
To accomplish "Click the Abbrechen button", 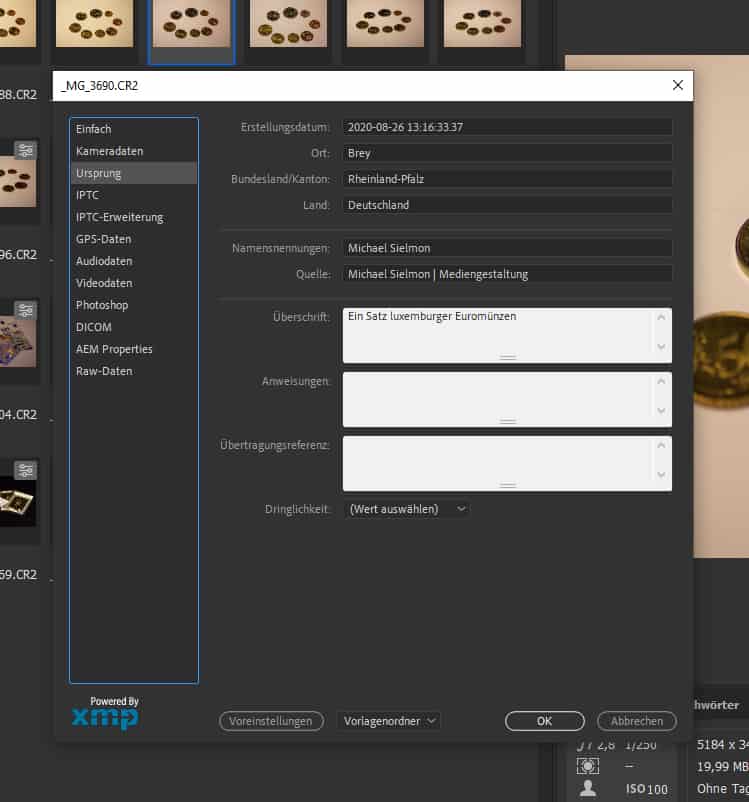I will (637, 721).
